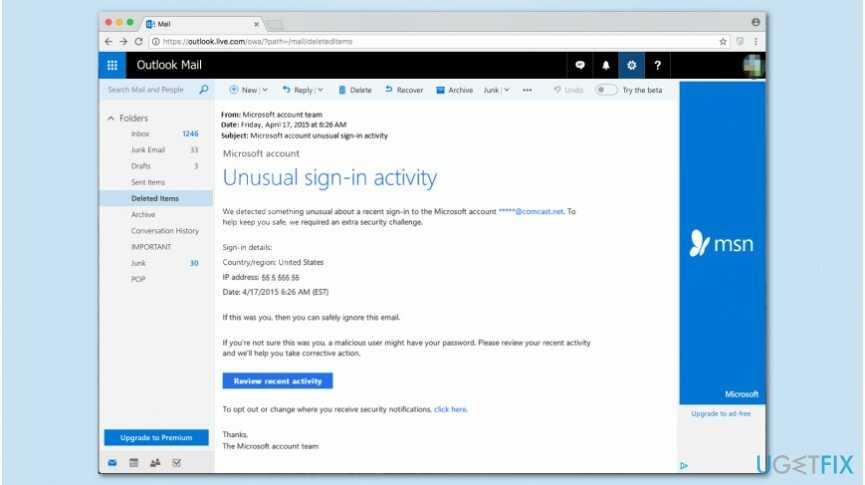Switch to People module icon

pos(155,462)
